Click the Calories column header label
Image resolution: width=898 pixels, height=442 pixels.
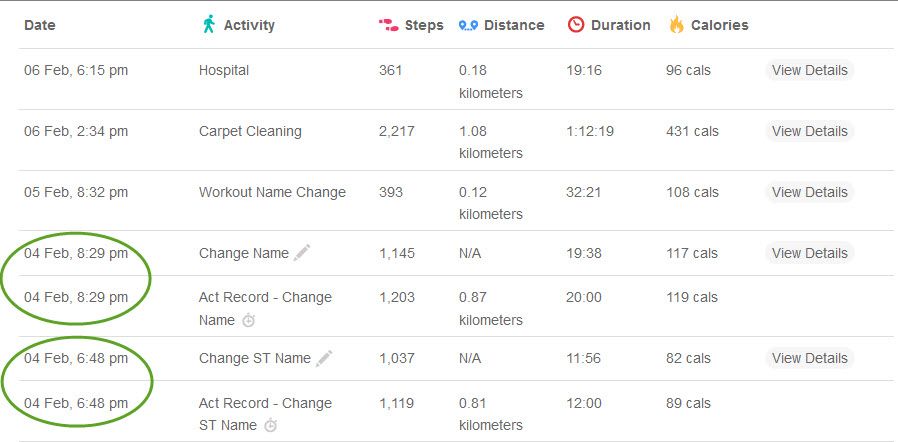(719, 25)
